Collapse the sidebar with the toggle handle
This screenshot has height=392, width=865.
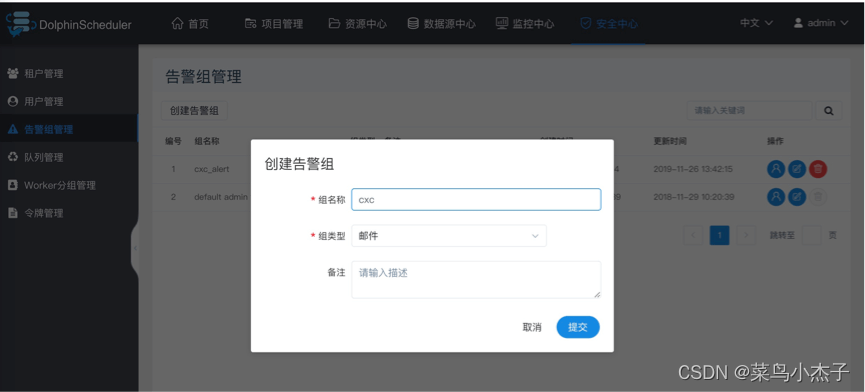pyautogui.click(x=135, y=248)
